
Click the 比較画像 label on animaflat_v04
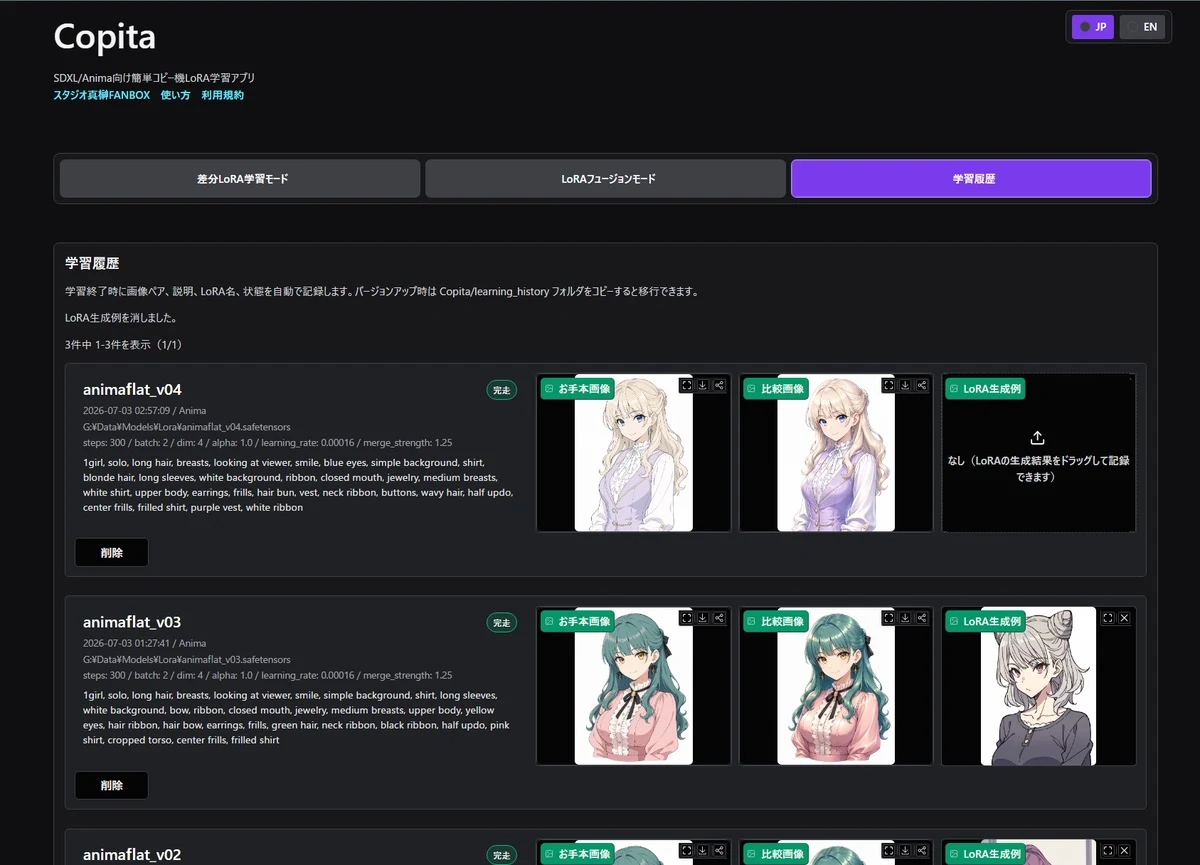pos(774,388)
